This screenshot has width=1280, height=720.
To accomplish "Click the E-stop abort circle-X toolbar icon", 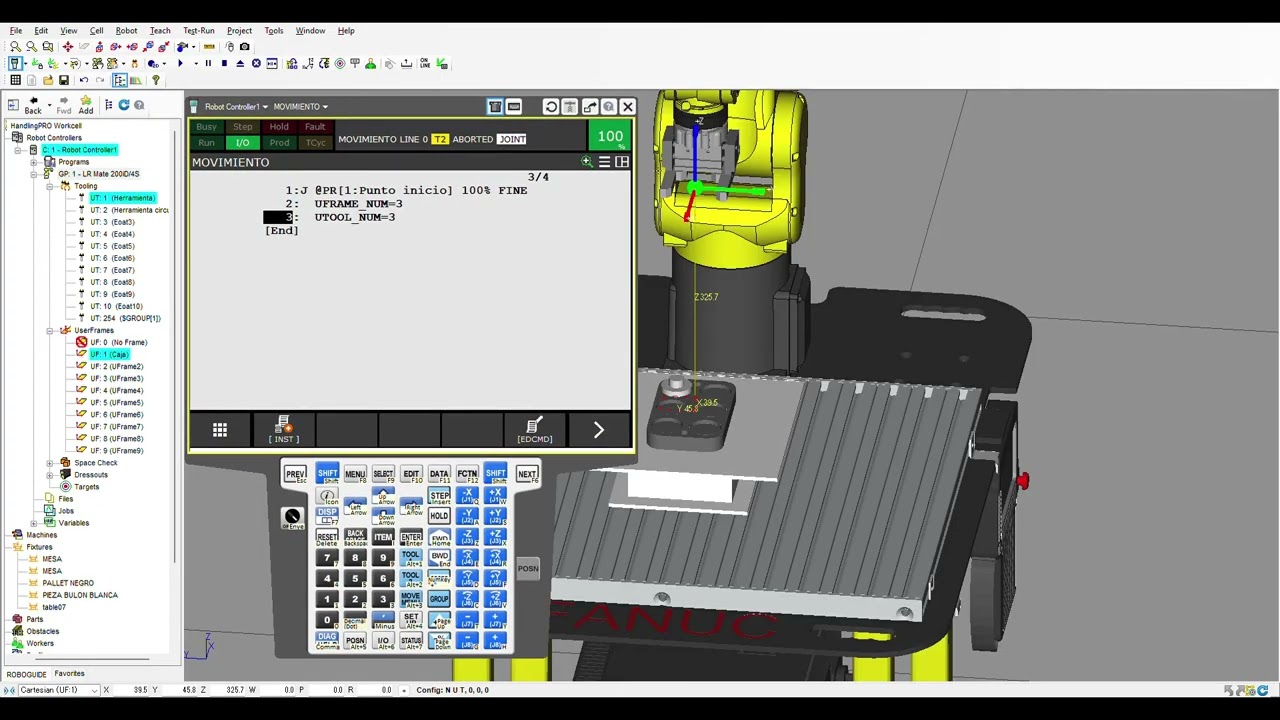I will coord(256,64).
